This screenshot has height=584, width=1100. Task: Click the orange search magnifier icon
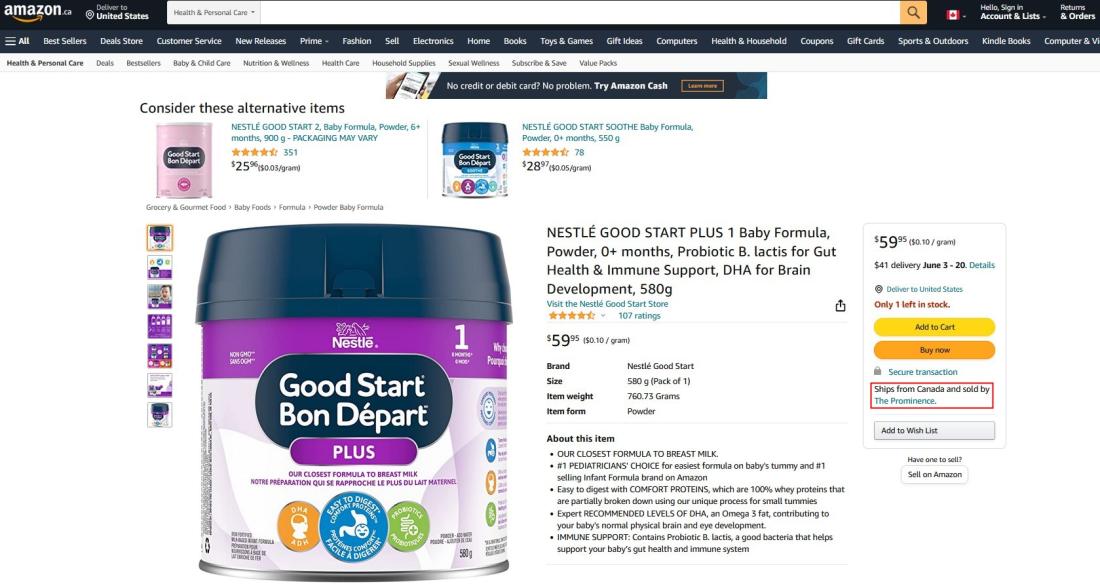pyautogui.click(x=913, y=12)
